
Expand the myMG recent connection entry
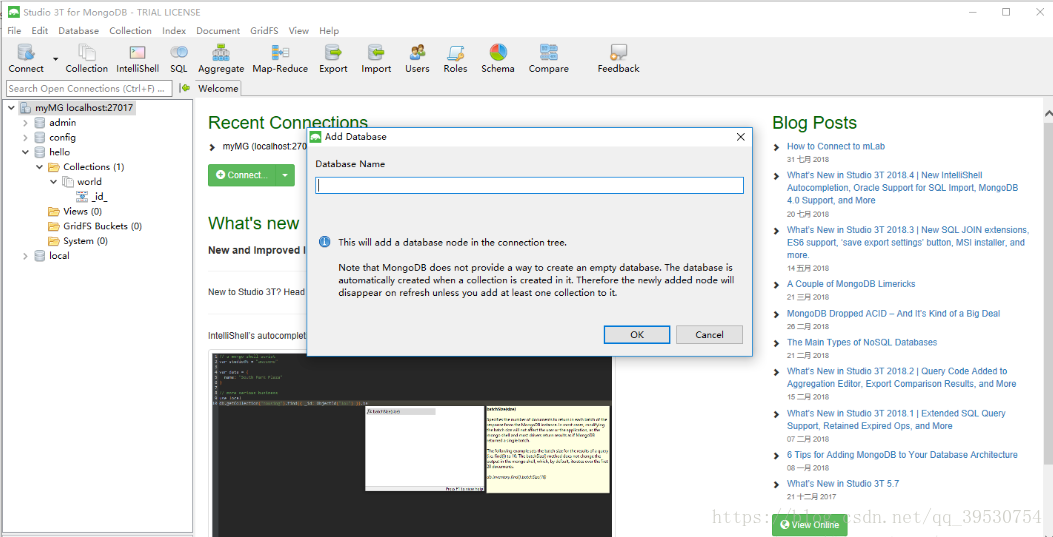click(x=213, y=146)
